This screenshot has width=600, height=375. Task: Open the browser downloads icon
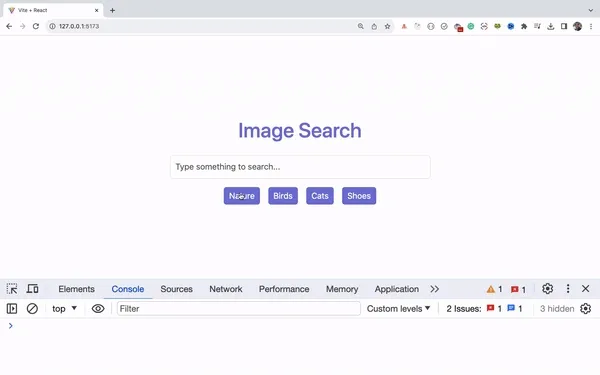point(551,26)
